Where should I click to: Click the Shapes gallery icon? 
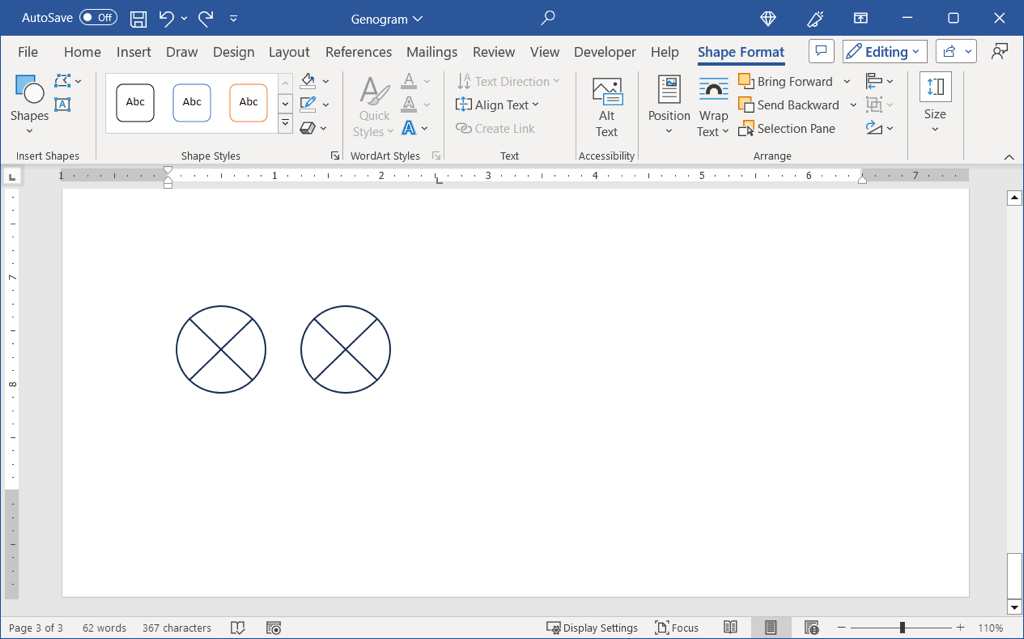[29, 99]
